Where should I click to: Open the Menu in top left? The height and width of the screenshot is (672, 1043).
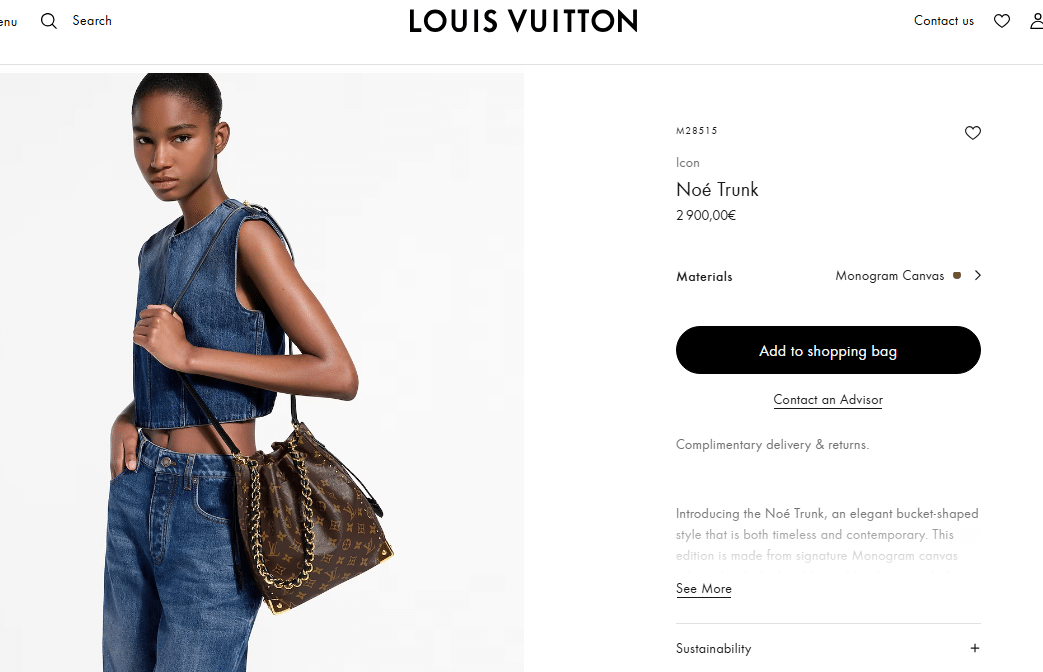click(8, 21)
